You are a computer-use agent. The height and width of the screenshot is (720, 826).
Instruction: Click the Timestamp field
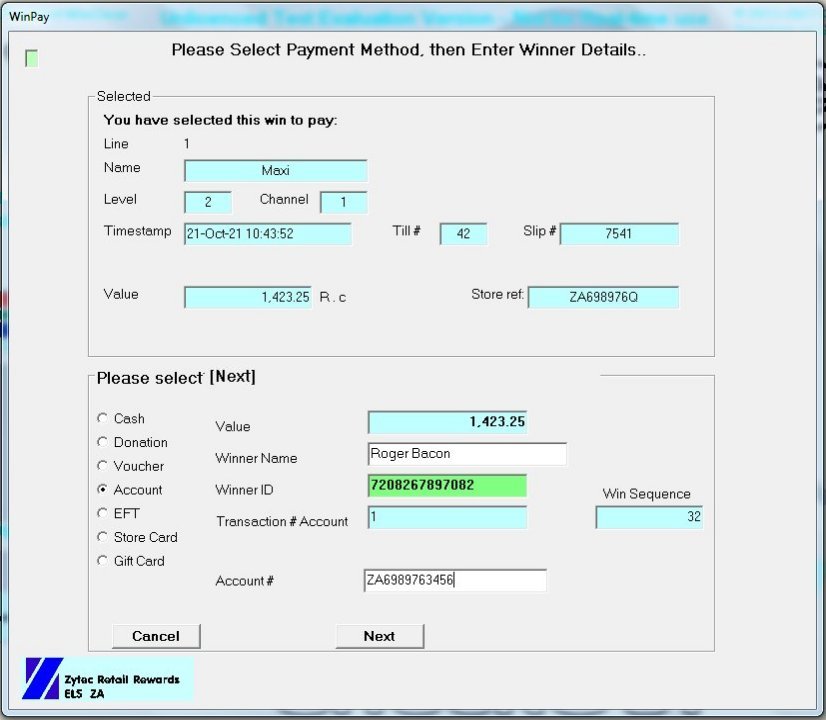[x=268, y=234]
